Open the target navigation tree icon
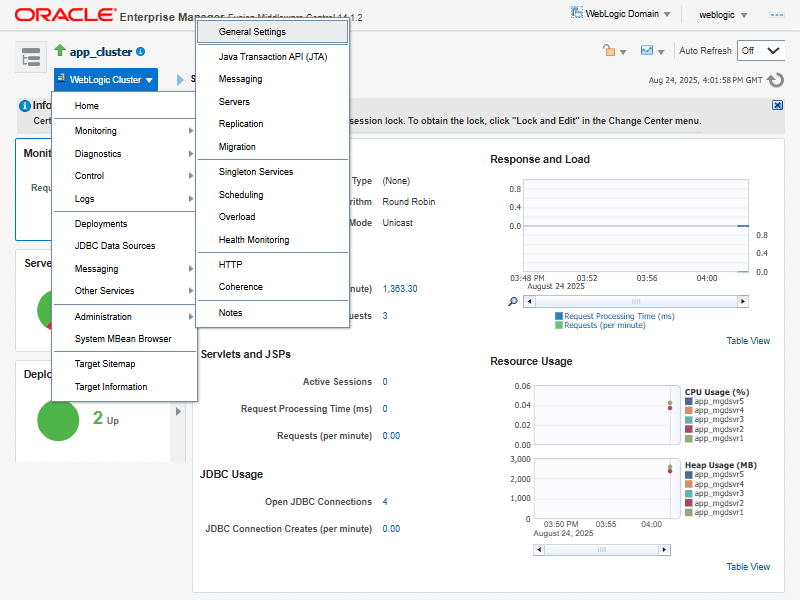Viewport: 800px width, 600px height. coord(31,57)
